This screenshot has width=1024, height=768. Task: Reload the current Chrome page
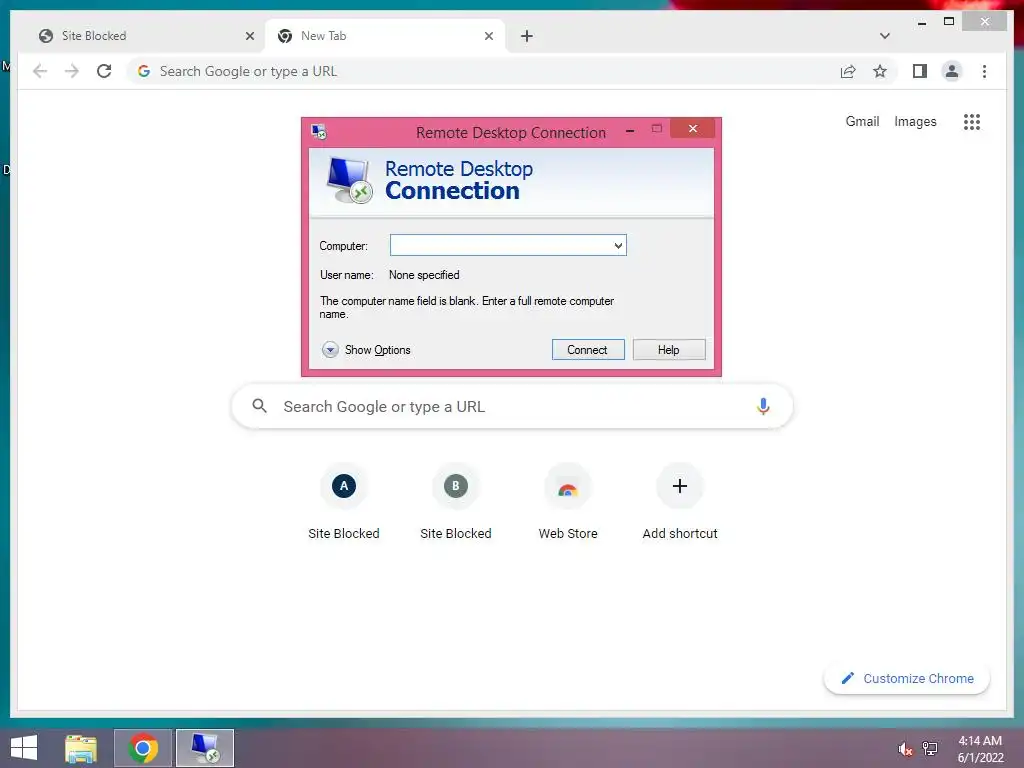click(x=104, y=71)
